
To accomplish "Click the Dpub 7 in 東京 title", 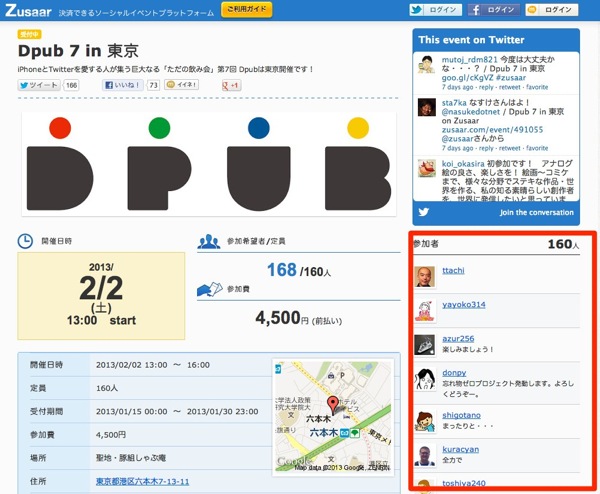I will tap(78, 51).
